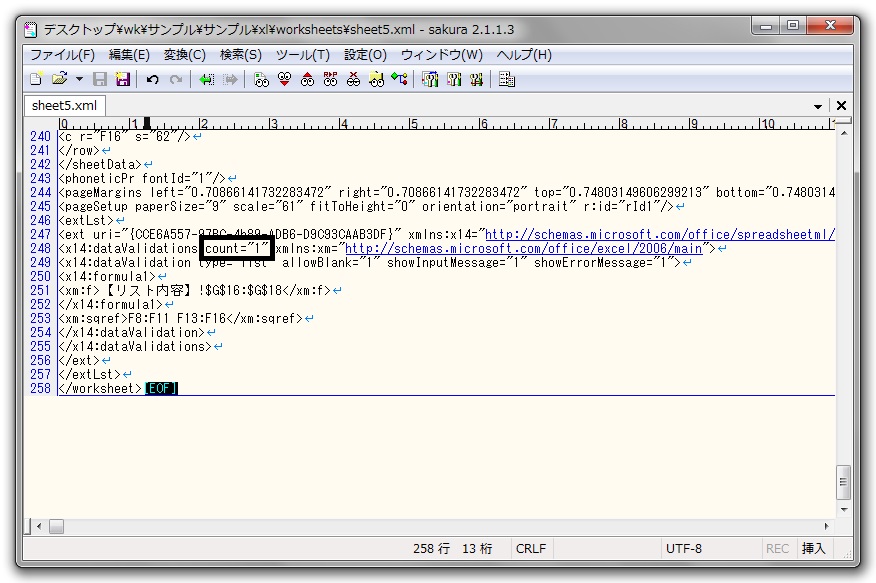Image resolution: width=876 pixels, height=583 pixels.
Task: Open the outline analysis icon
Action: click(399, 79)
